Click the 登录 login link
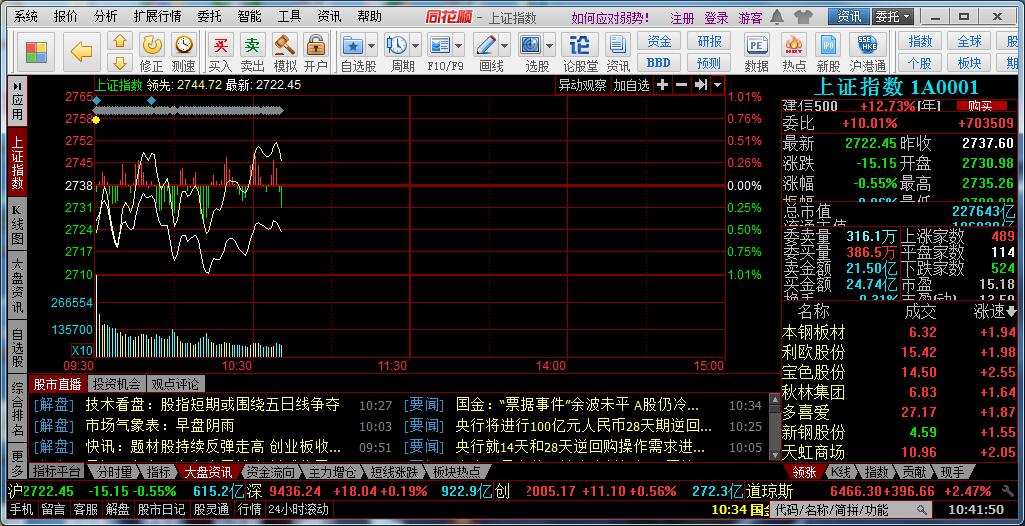Screen dimensions: 1025x526 [x=716, y=18]
